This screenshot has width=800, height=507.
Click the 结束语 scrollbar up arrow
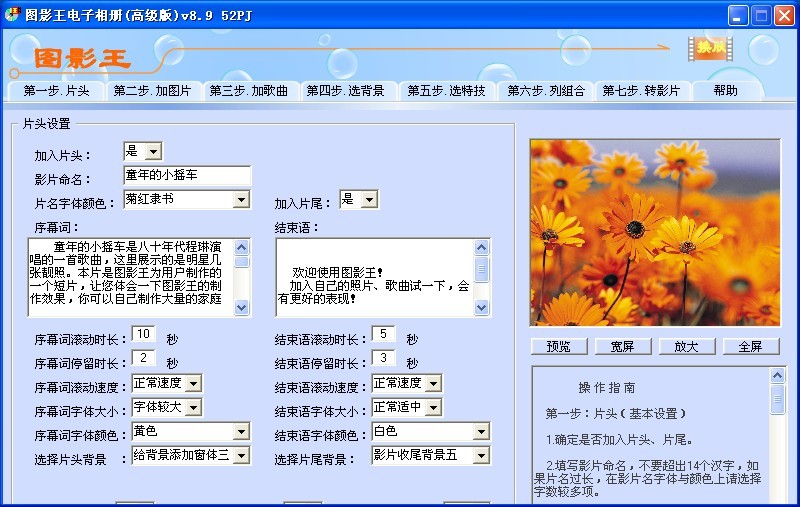point(482,247)
